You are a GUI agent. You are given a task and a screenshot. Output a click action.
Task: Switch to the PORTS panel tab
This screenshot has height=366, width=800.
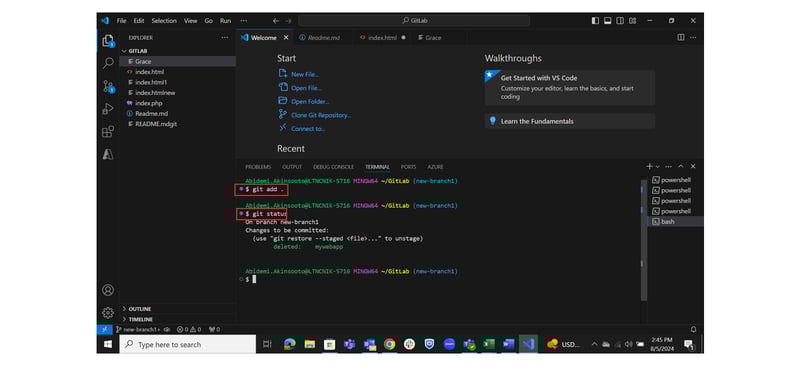(x=408, y=167)
